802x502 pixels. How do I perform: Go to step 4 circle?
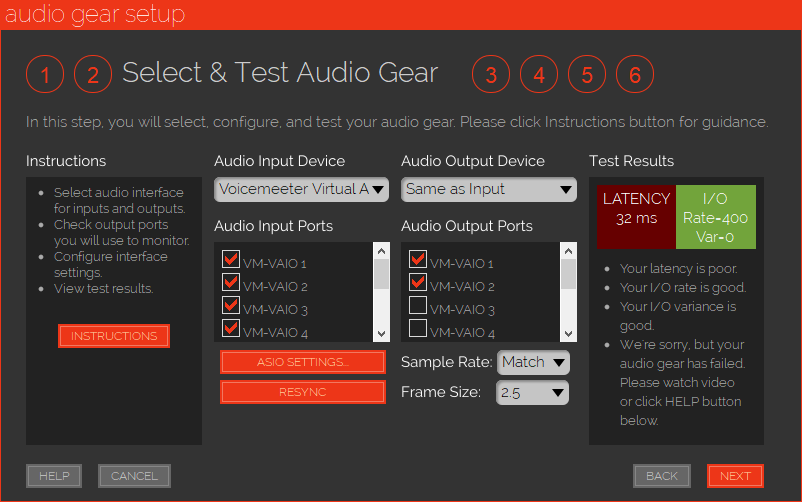[539, 75]
